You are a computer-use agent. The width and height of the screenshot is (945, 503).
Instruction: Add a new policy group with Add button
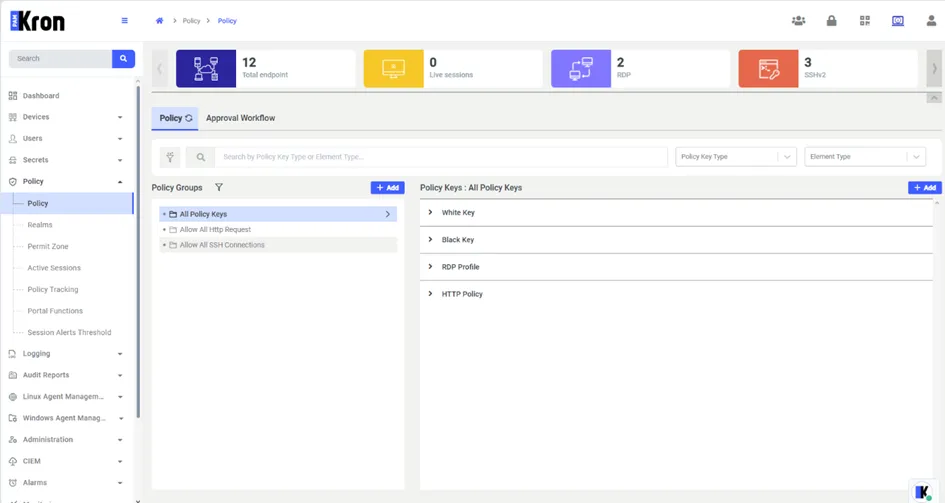pyautogui.click(x=388, y=187)
